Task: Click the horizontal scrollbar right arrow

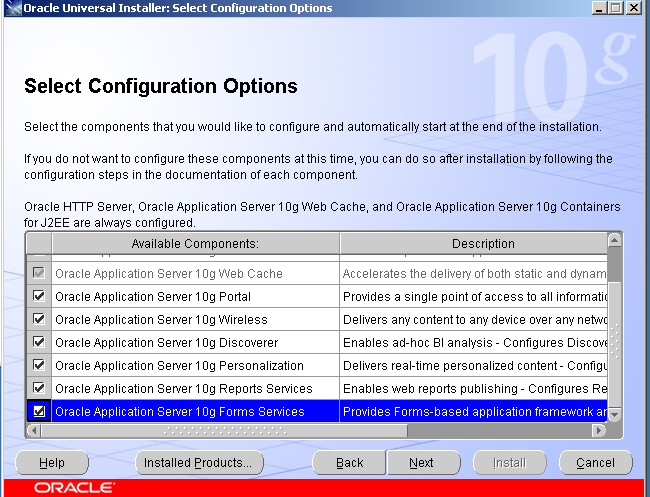Action: [x=599, y=430]
